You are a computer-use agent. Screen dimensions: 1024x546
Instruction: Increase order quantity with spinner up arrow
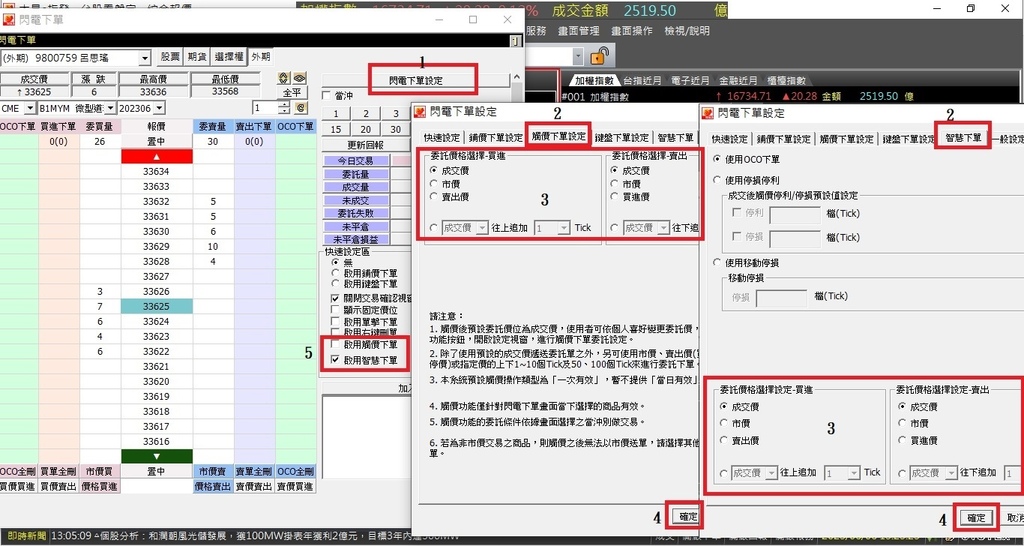click(283, 104)
